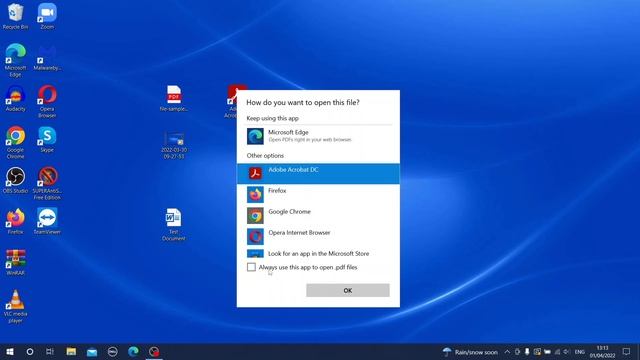Select the 2022-03-30 video file icon
This screenshot has width=640, height=360.
(174, 145)
